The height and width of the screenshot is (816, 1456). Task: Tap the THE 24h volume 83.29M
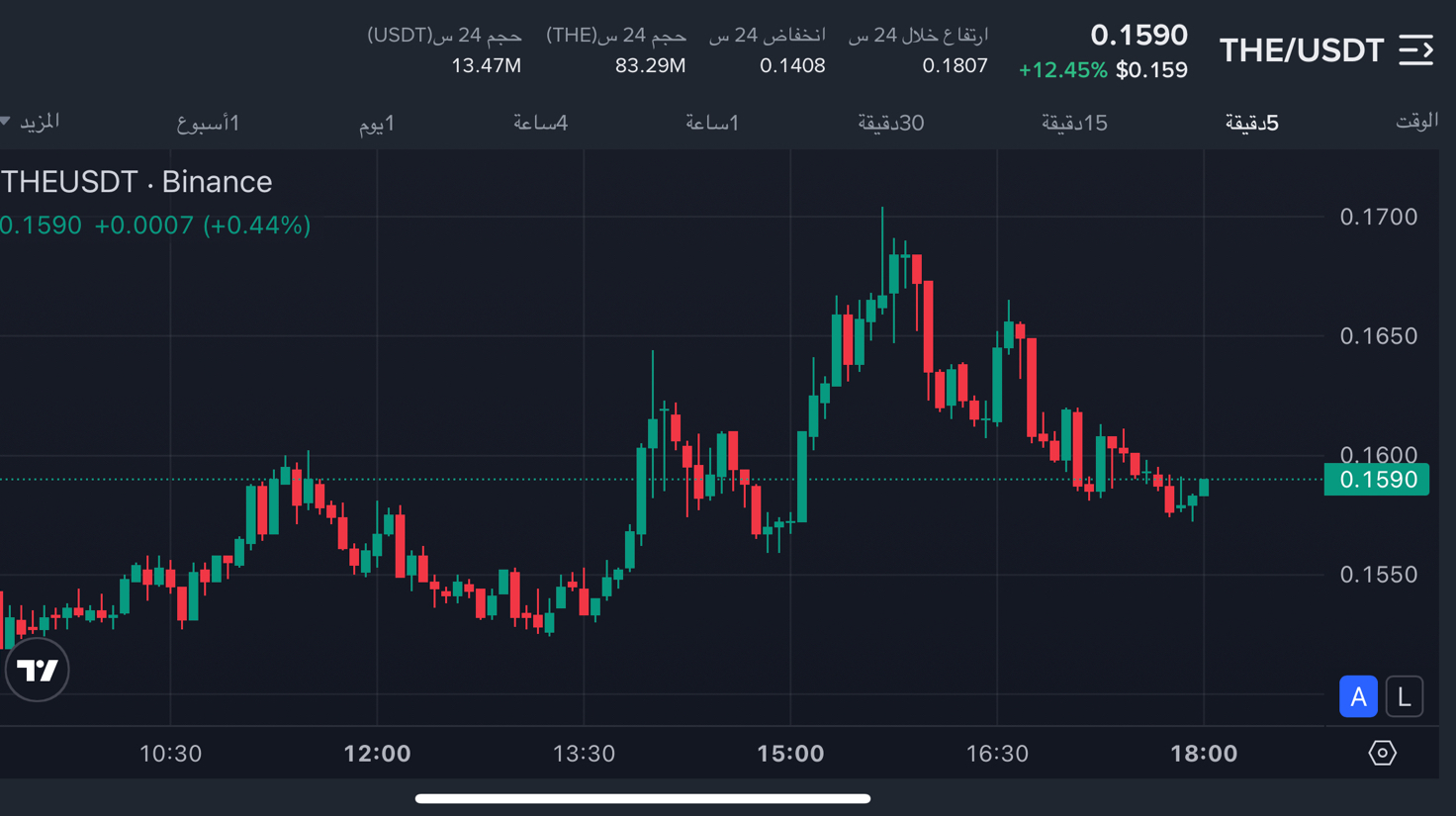tap(650, 66)
